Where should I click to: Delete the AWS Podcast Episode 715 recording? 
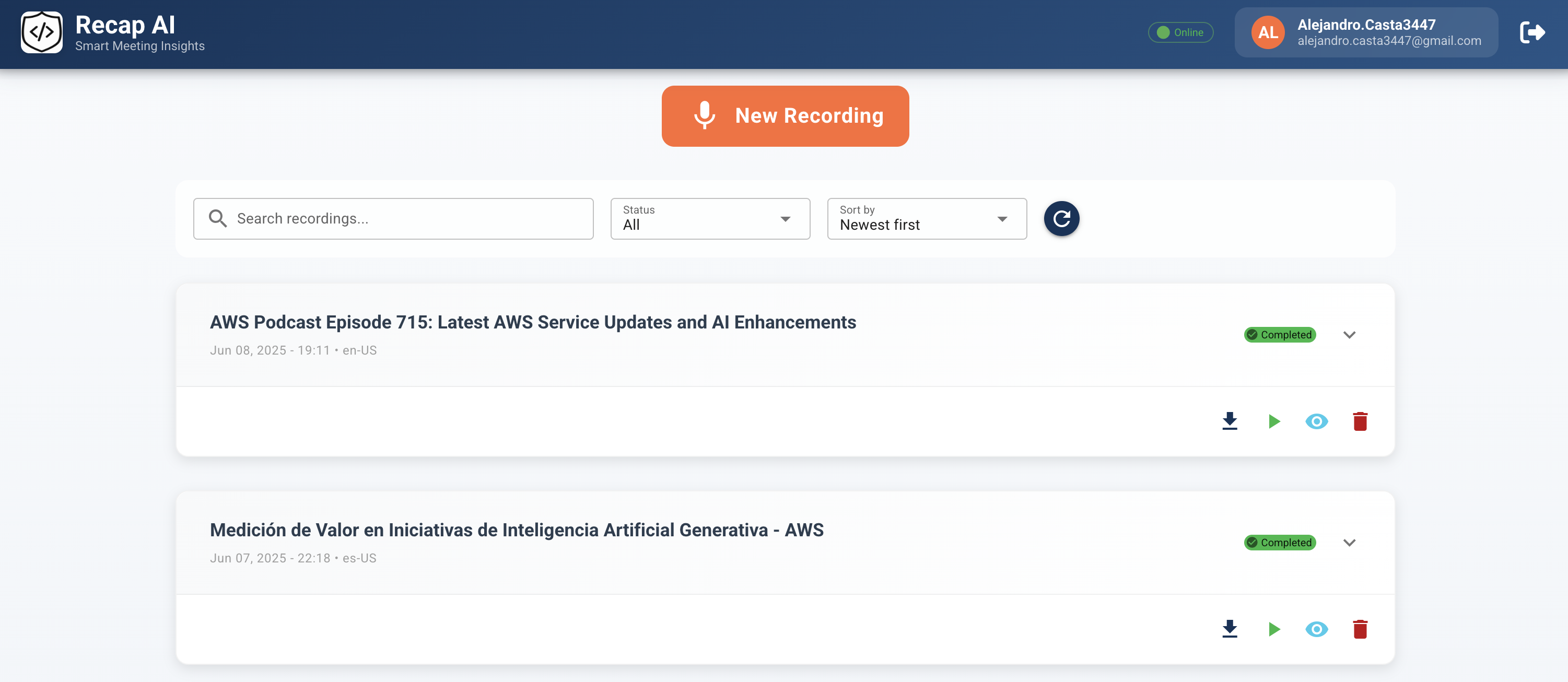(x=1360, y=421)
